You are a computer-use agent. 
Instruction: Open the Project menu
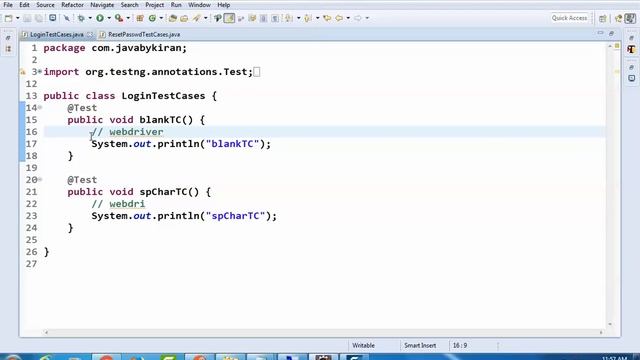point(155,5)
